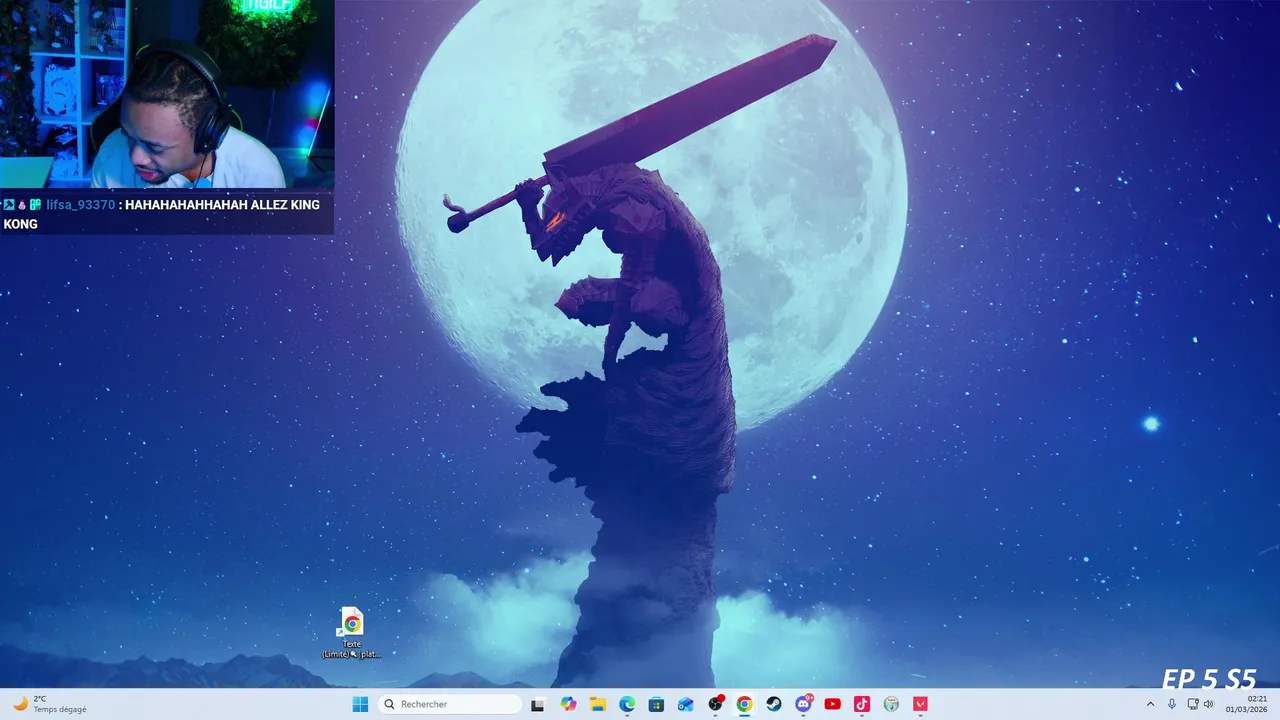Open Microsoft Store from the taskbar
The width and height of the screenshot is (1280, 720).
656,704
